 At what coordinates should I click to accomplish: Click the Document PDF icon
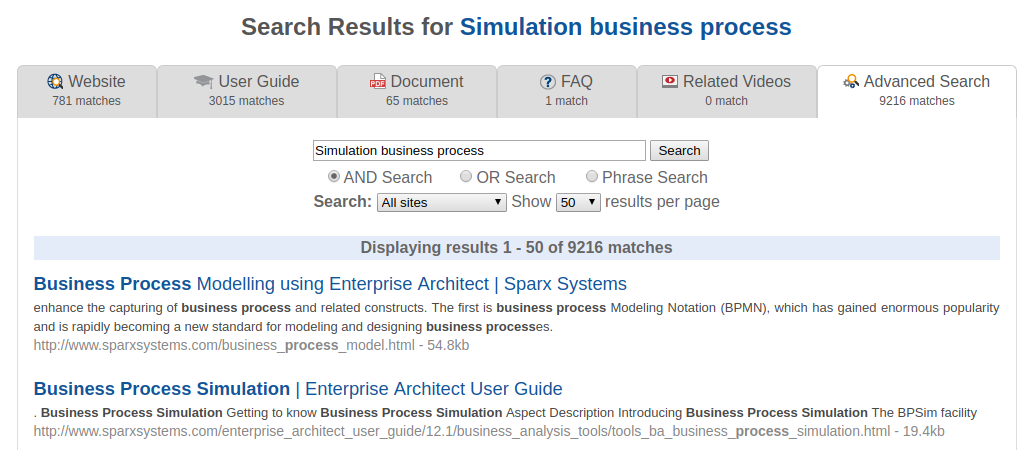click(378, 82)
